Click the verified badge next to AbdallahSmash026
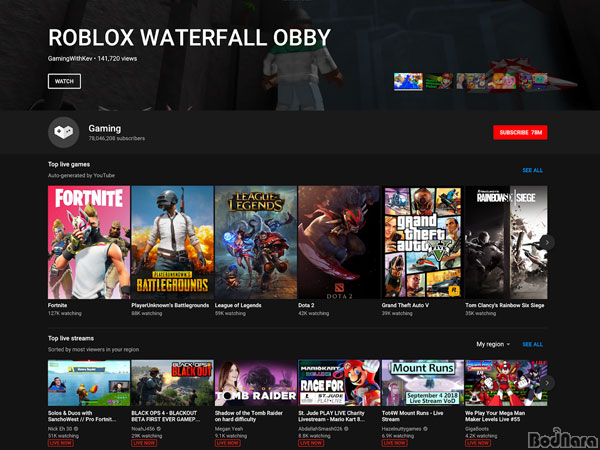Image resolution: width=600 pixels, height=450 pixels. [347, 429]
